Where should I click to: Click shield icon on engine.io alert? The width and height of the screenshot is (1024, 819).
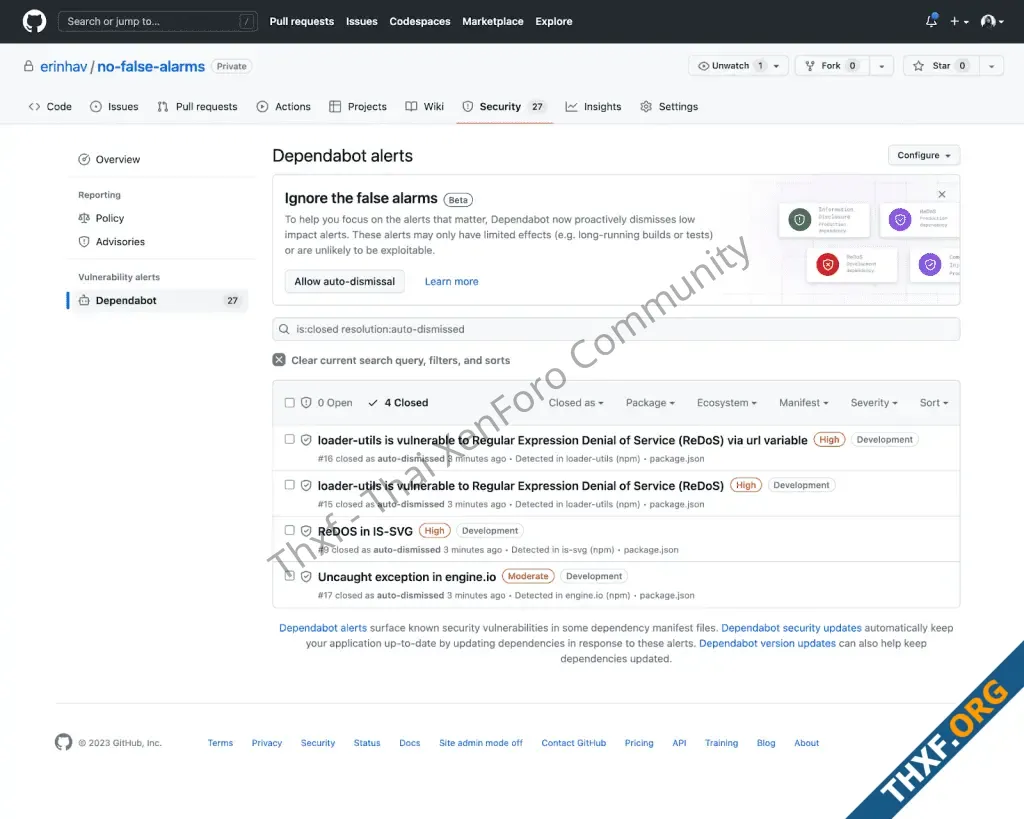click(306, 576)
